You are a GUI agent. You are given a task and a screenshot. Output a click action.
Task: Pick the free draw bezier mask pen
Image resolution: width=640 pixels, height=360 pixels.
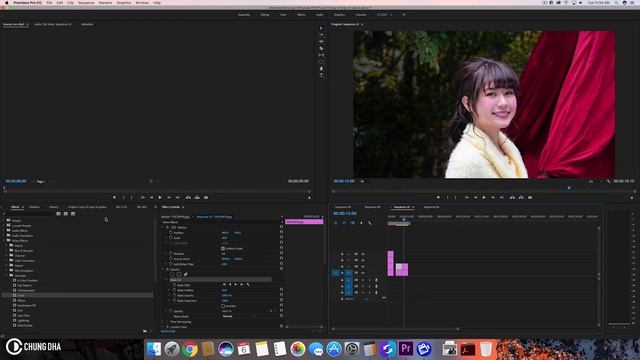coord(185,274)
